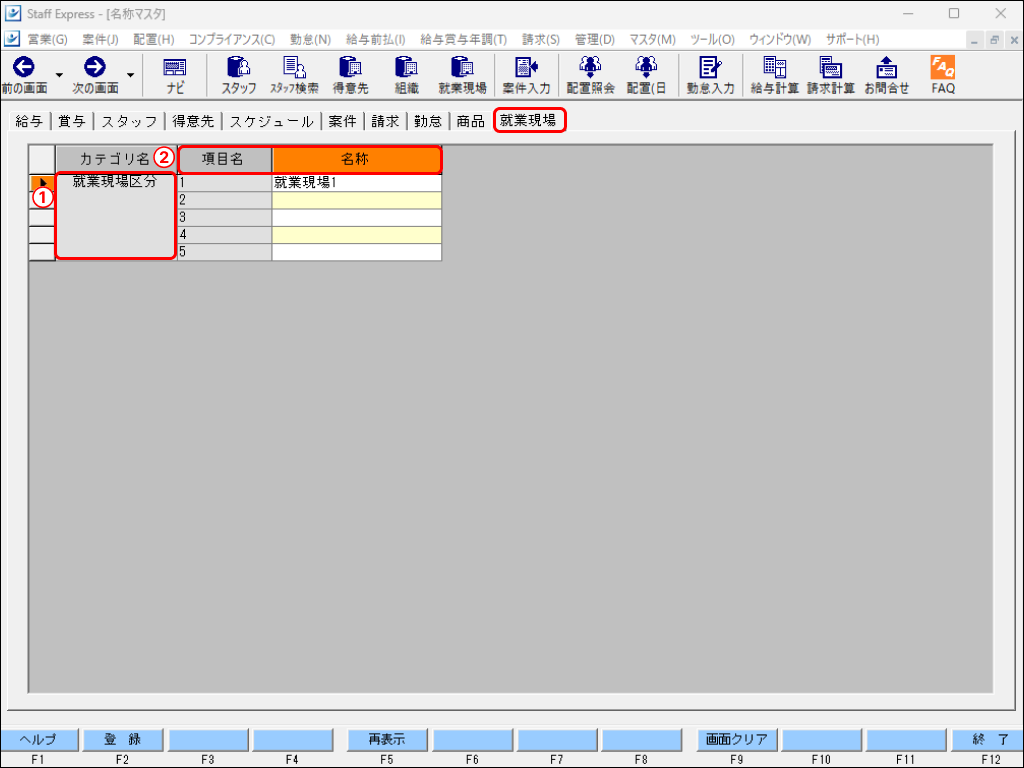Edit the 就業現場1 name cell
The height and width of the screenshot is (768, 1024).
coord(357,183)
